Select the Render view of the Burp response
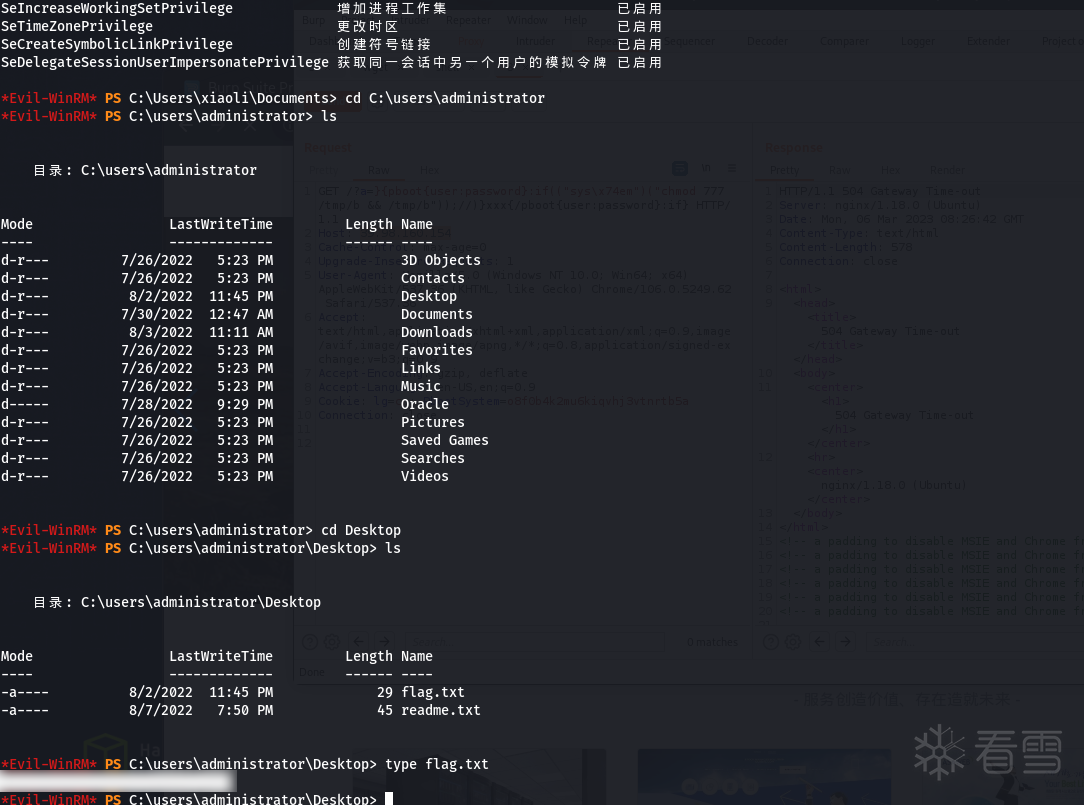Screen dimensions: 1084x805 pyautogui.click(x=947, y=170)
